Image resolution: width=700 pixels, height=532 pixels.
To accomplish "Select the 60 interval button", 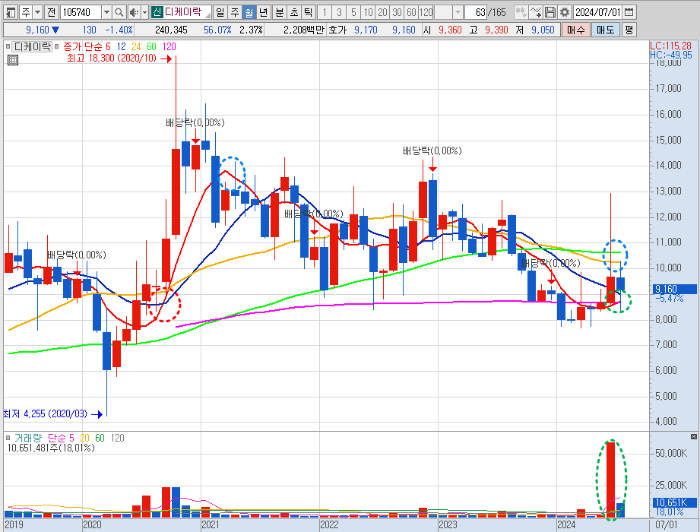I will 411,12.
